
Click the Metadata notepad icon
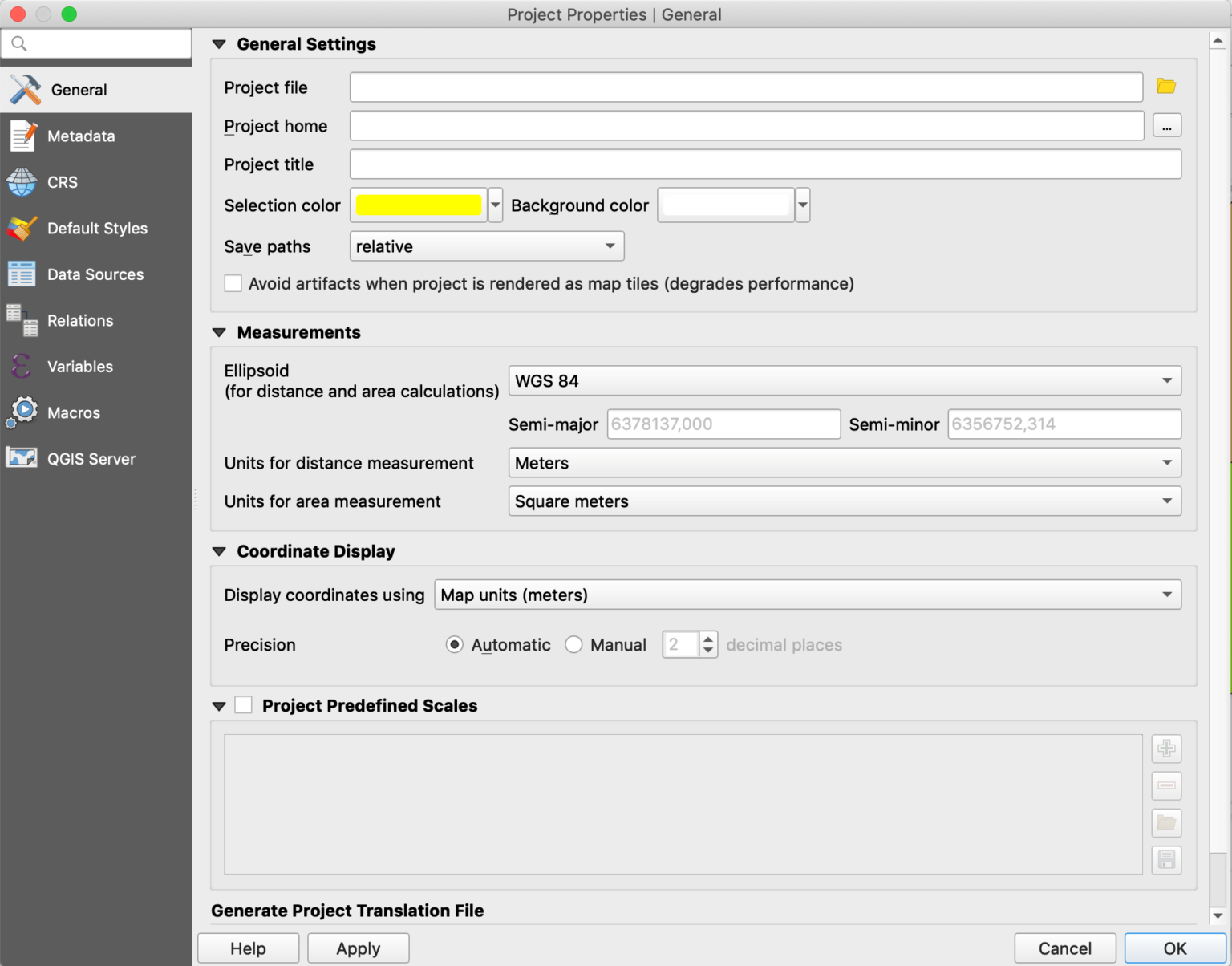(22, 136)
